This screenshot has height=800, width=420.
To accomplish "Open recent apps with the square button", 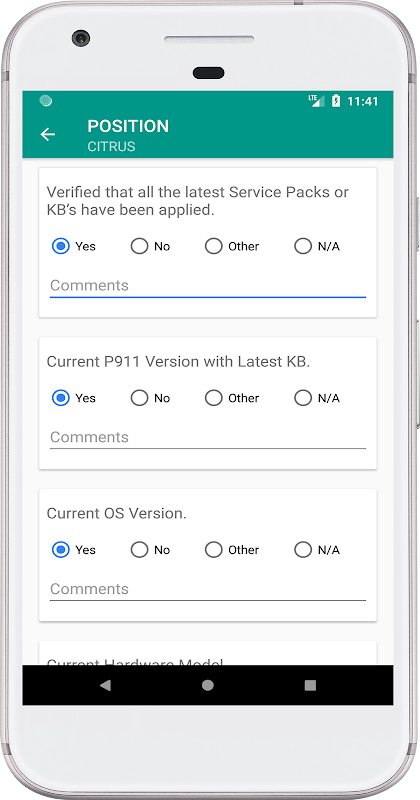I will point(310,685).
